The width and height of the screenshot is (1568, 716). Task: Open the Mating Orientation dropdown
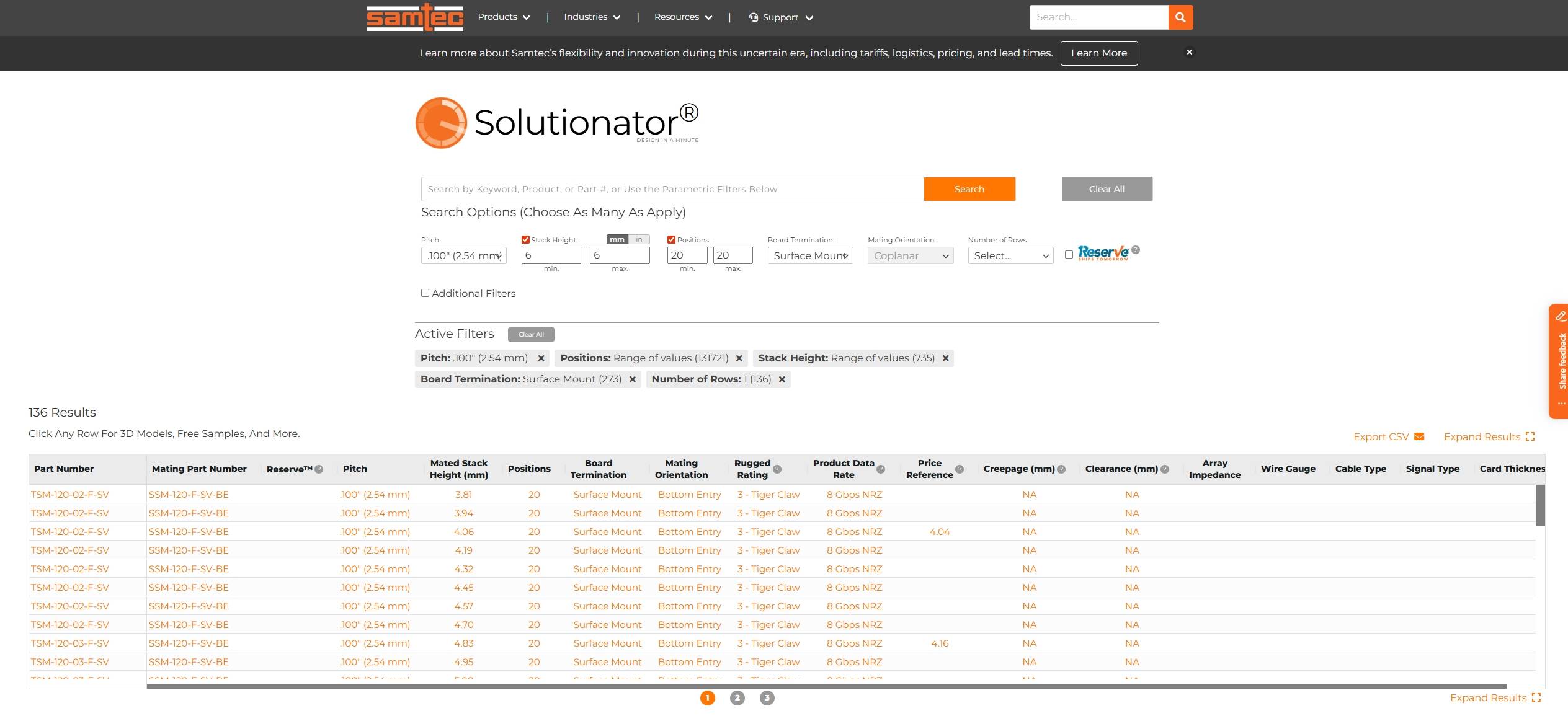pyautogui.click(x=911, y=255)
